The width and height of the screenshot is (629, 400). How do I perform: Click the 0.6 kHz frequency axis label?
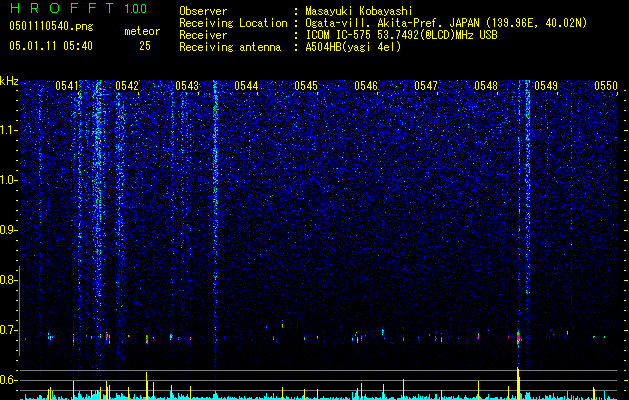tap(8, 380)
